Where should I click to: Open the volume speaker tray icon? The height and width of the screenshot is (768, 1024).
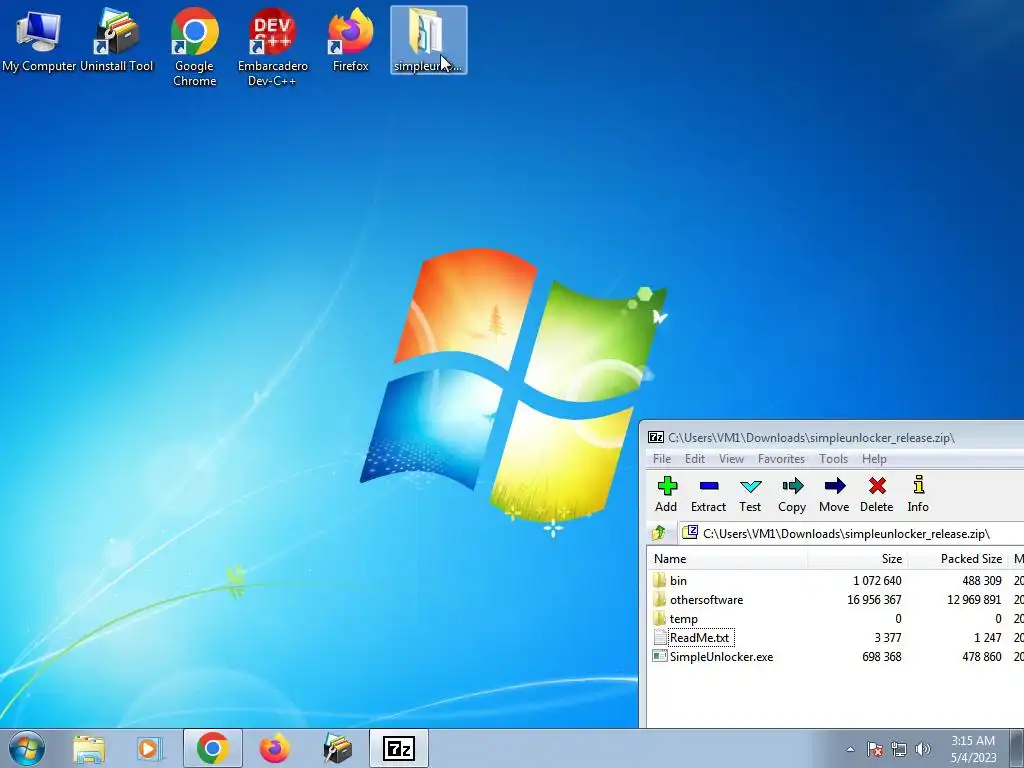(x=923, y=749)
